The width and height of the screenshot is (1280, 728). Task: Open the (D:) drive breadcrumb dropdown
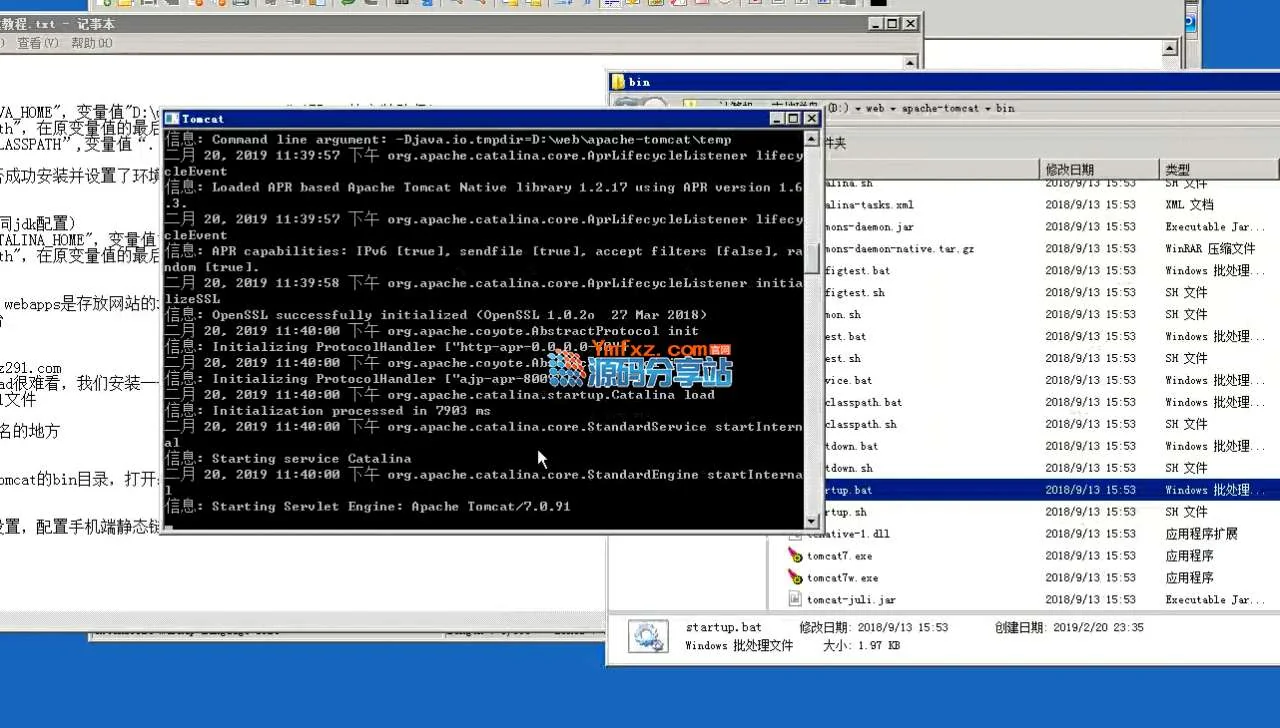click(x=857, y=108)
